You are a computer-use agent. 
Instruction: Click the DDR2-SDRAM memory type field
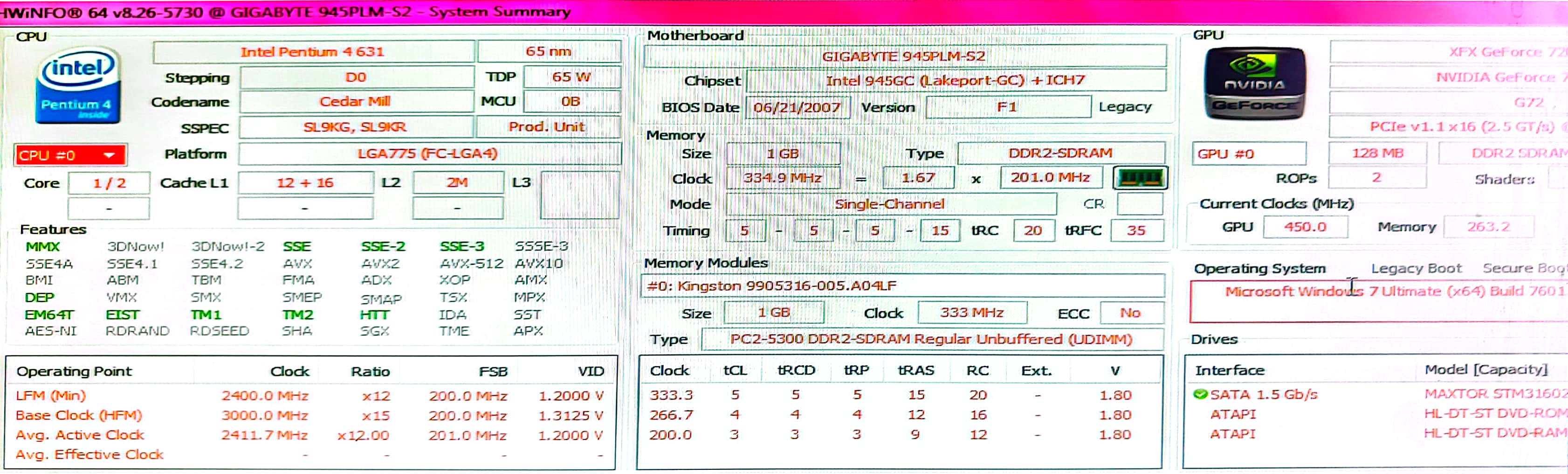pyautogui.click(x=1061, y=153)
